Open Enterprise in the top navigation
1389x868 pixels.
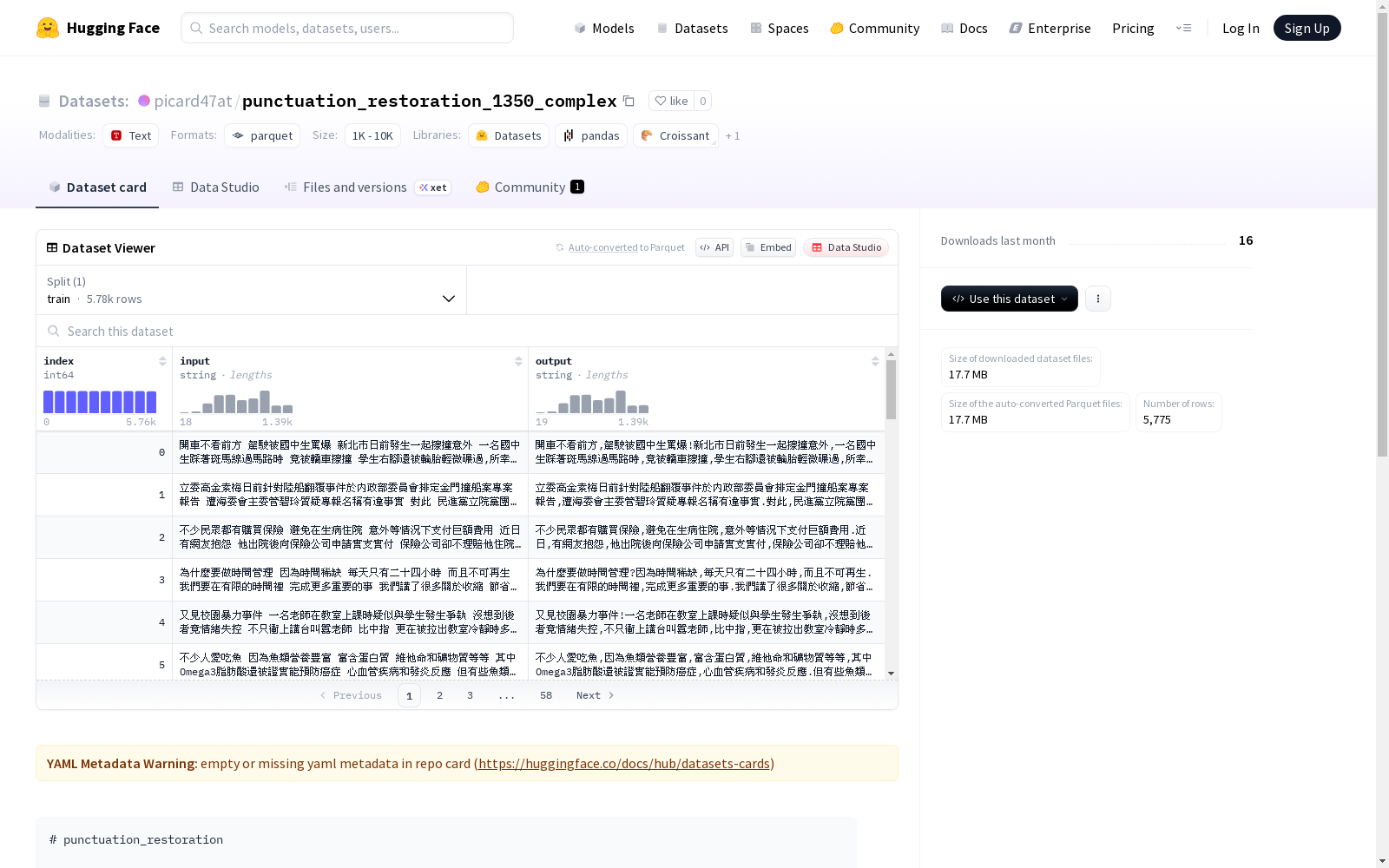[x=1050, y=28]
